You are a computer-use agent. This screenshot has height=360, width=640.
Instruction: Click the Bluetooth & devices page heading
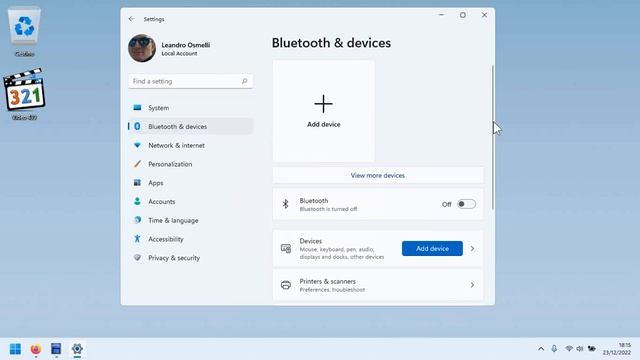coord(331,43)
